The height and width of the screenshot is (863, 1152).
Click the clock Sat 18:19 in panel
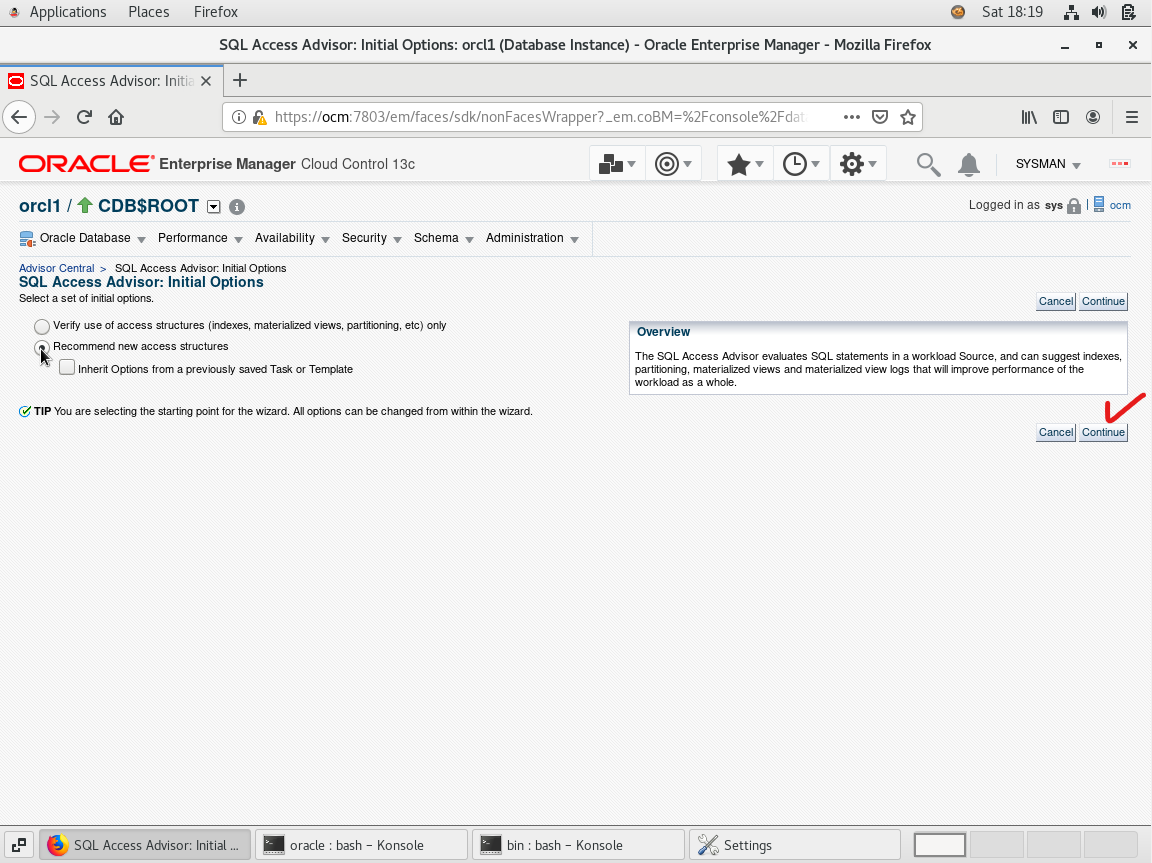[x=1012, y=12]
